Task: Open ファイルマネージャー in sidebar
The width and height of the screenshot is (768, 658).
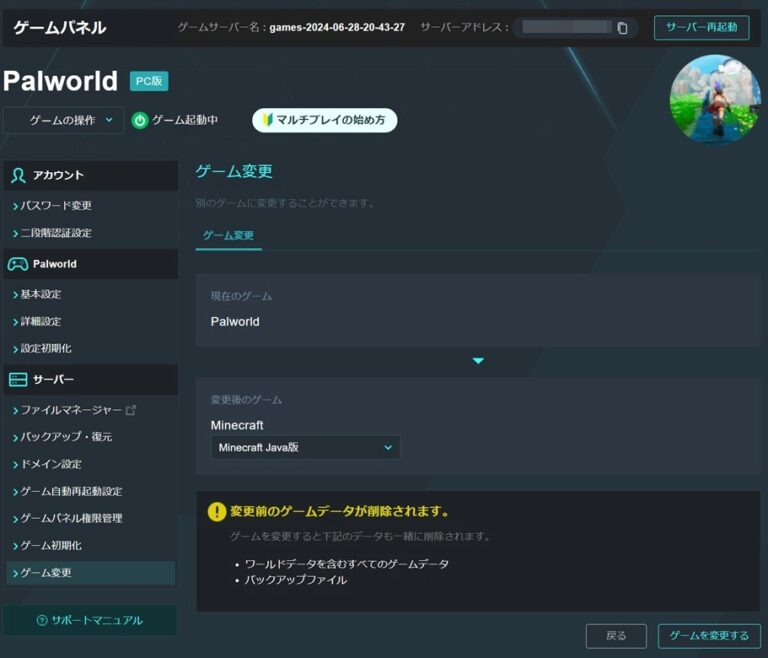Action: pyautogui.click(x=73, y=410)
